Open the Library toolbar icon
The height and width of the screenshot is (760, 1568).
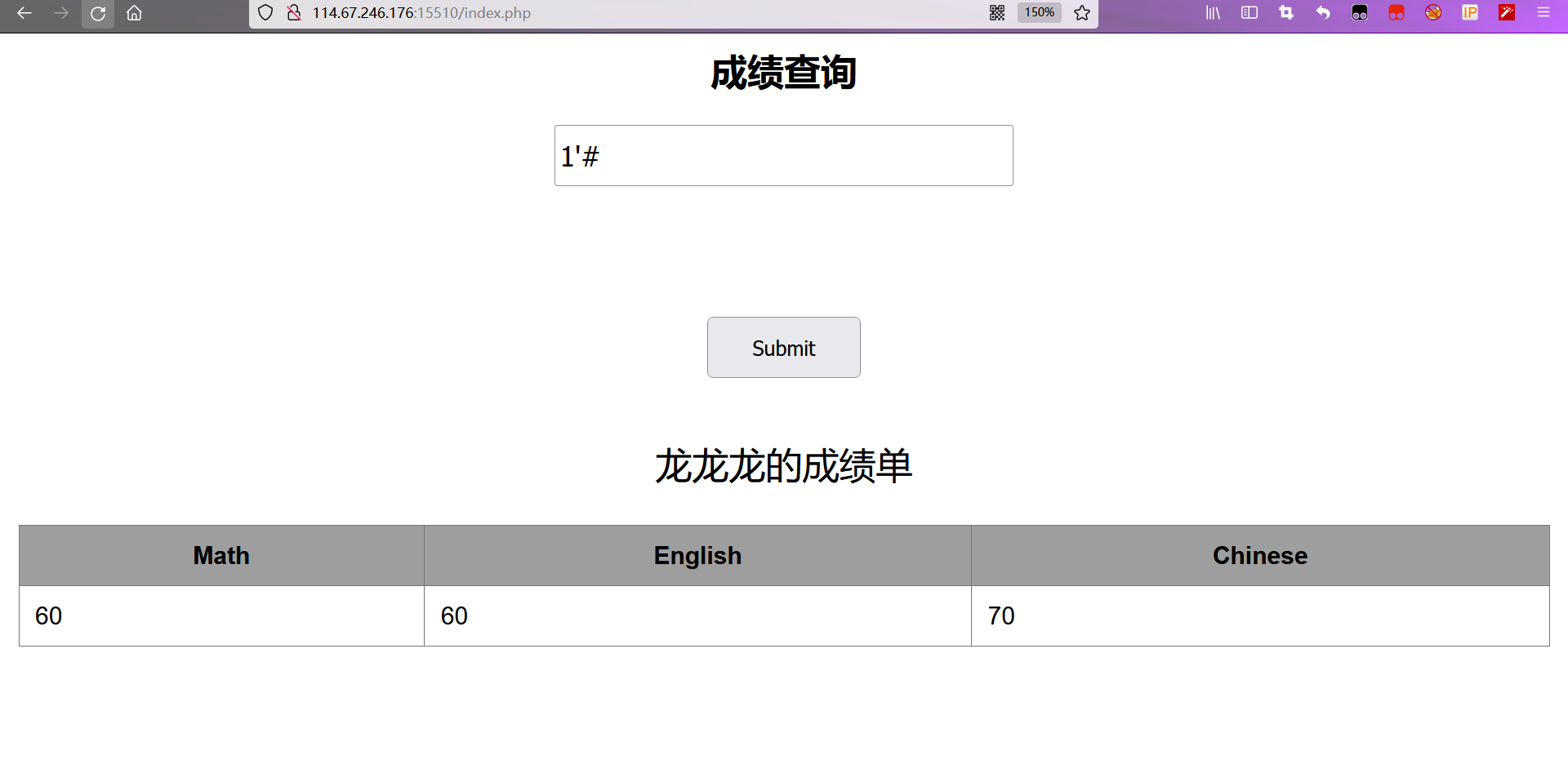pyautogui.click(x=1212, y=13)
